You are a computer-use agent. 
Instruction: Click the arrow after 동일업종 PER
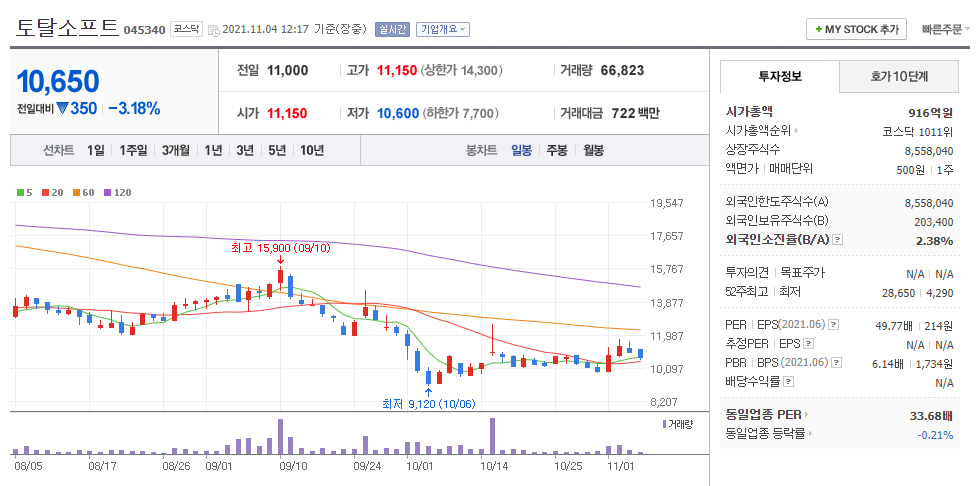click(x=806, y=414)
